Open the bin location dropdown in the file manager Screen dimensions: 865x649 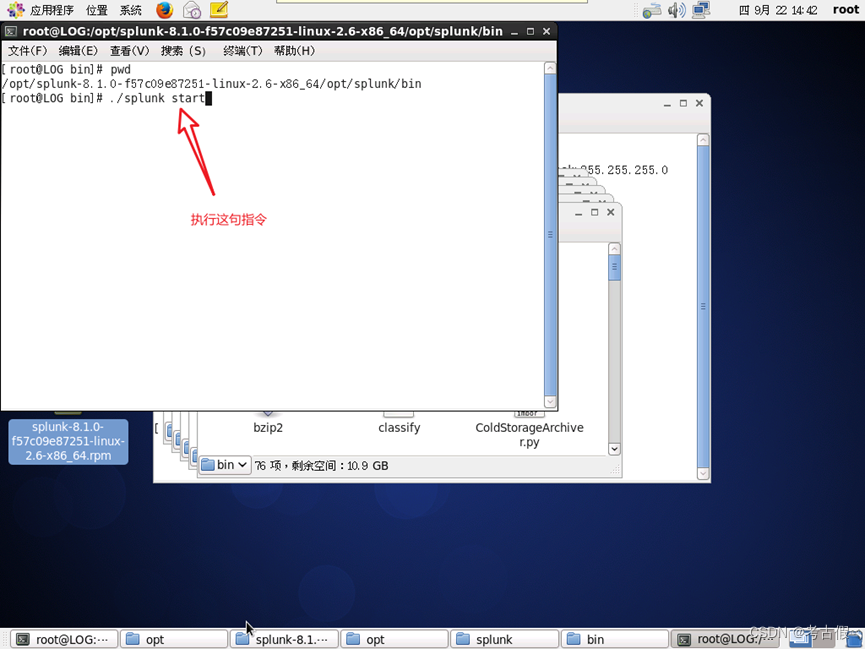pos(224,464)
